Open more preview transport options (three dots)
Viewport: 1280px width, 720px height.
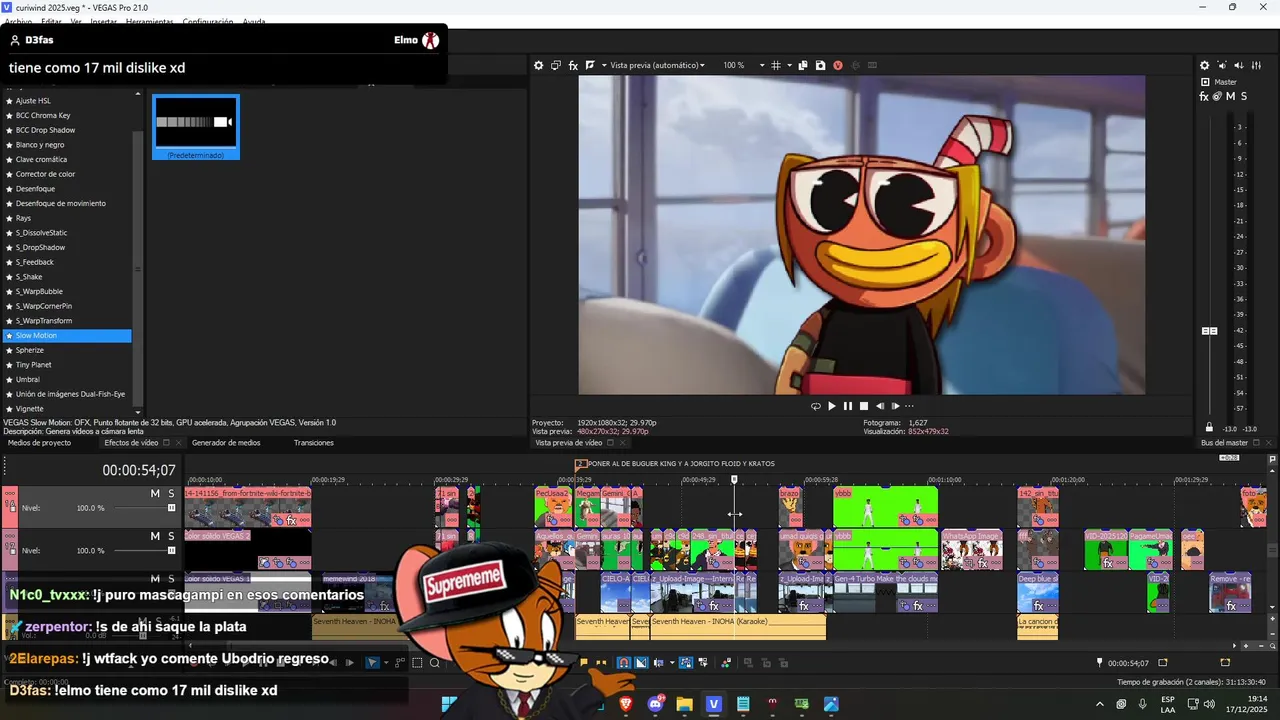click(909, 406)
